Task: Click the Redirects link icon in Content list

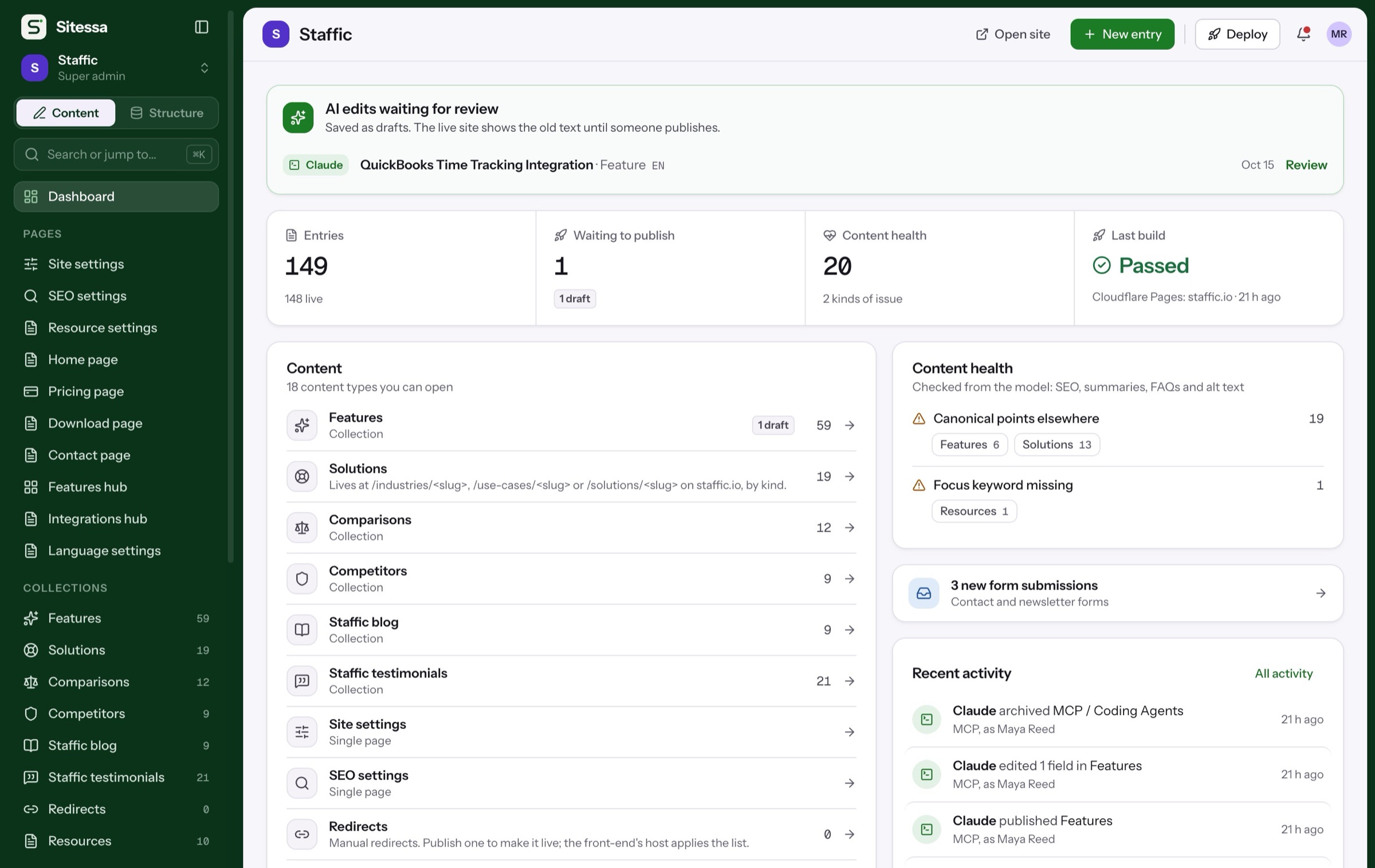Action: click(302, 834)
